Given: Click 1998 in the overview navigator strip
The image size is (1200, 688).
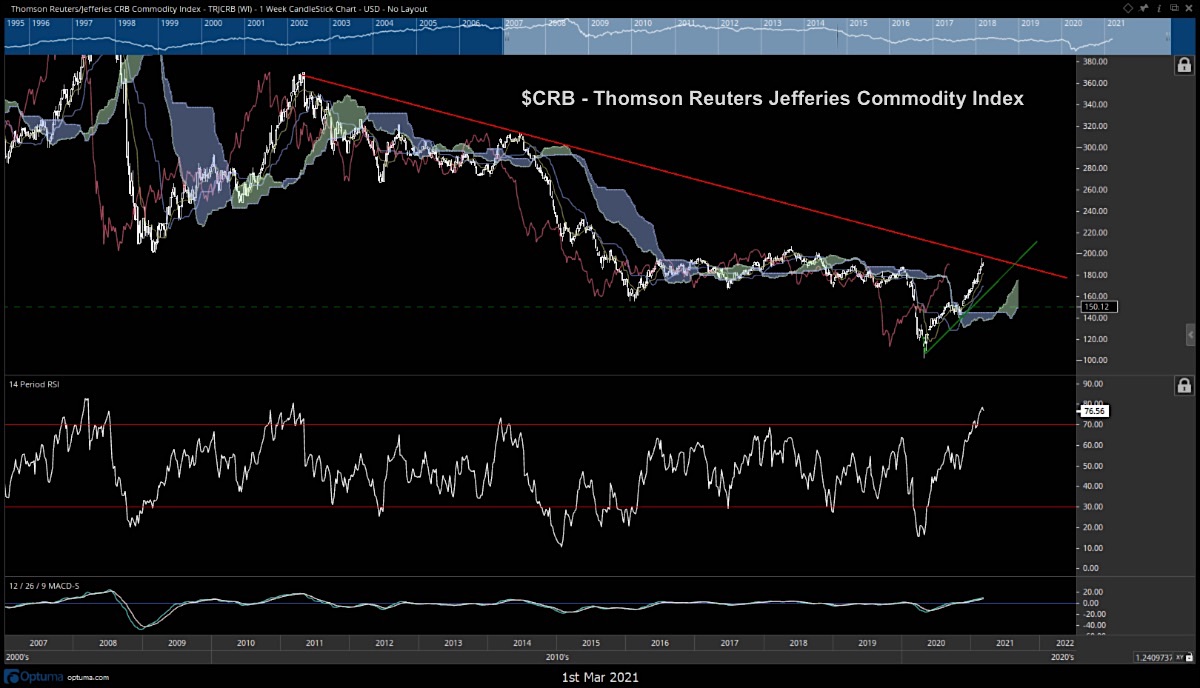Looking at the screenshot, I should (126, 21).
